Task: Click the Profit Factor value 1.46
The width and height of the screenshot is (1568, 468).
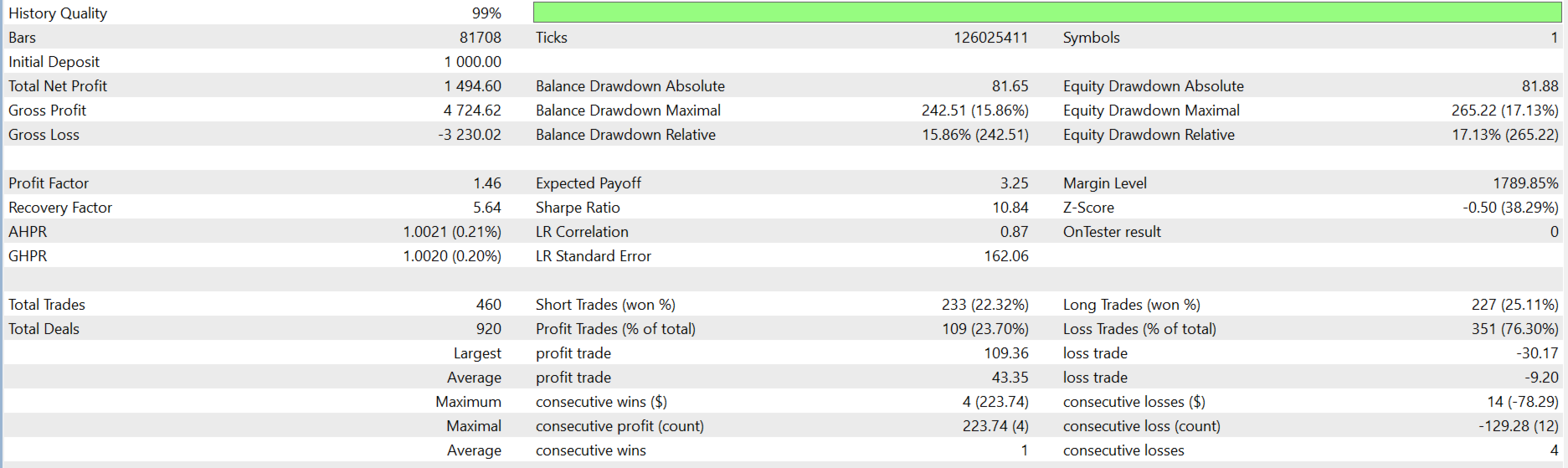Action: click(486, 183)
